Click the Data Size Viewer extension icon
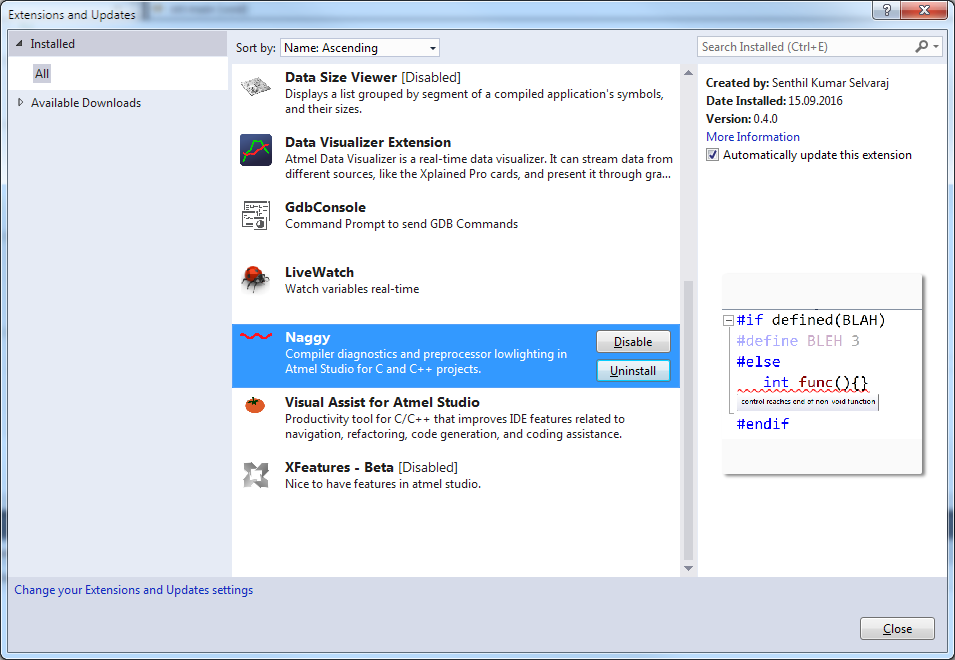 point(256,86)
